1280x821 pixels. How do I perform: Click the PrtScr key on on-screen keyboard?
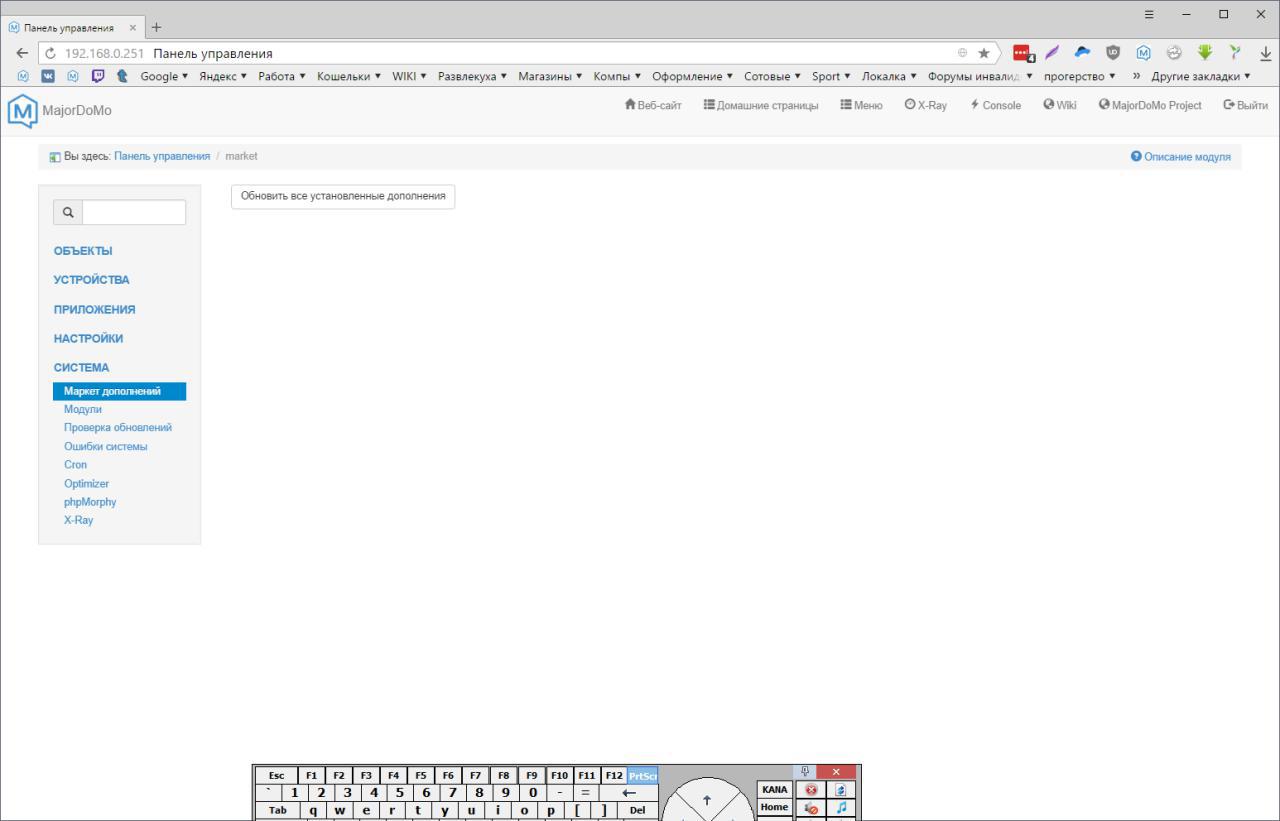click(642, 775)
